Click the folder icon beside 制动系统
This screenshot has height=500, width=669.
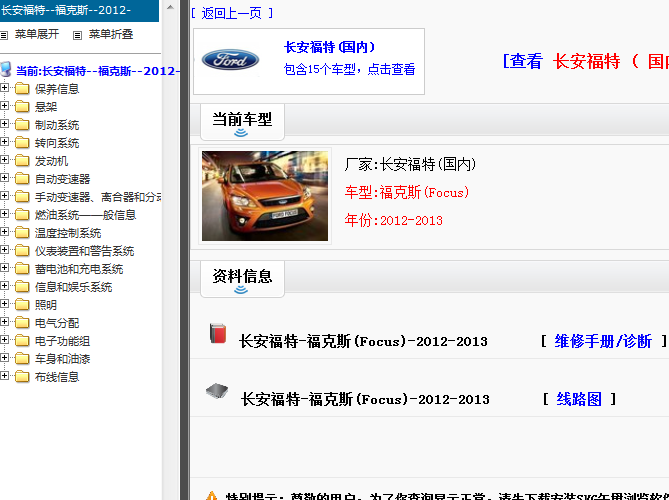click(x=22, y=125)
